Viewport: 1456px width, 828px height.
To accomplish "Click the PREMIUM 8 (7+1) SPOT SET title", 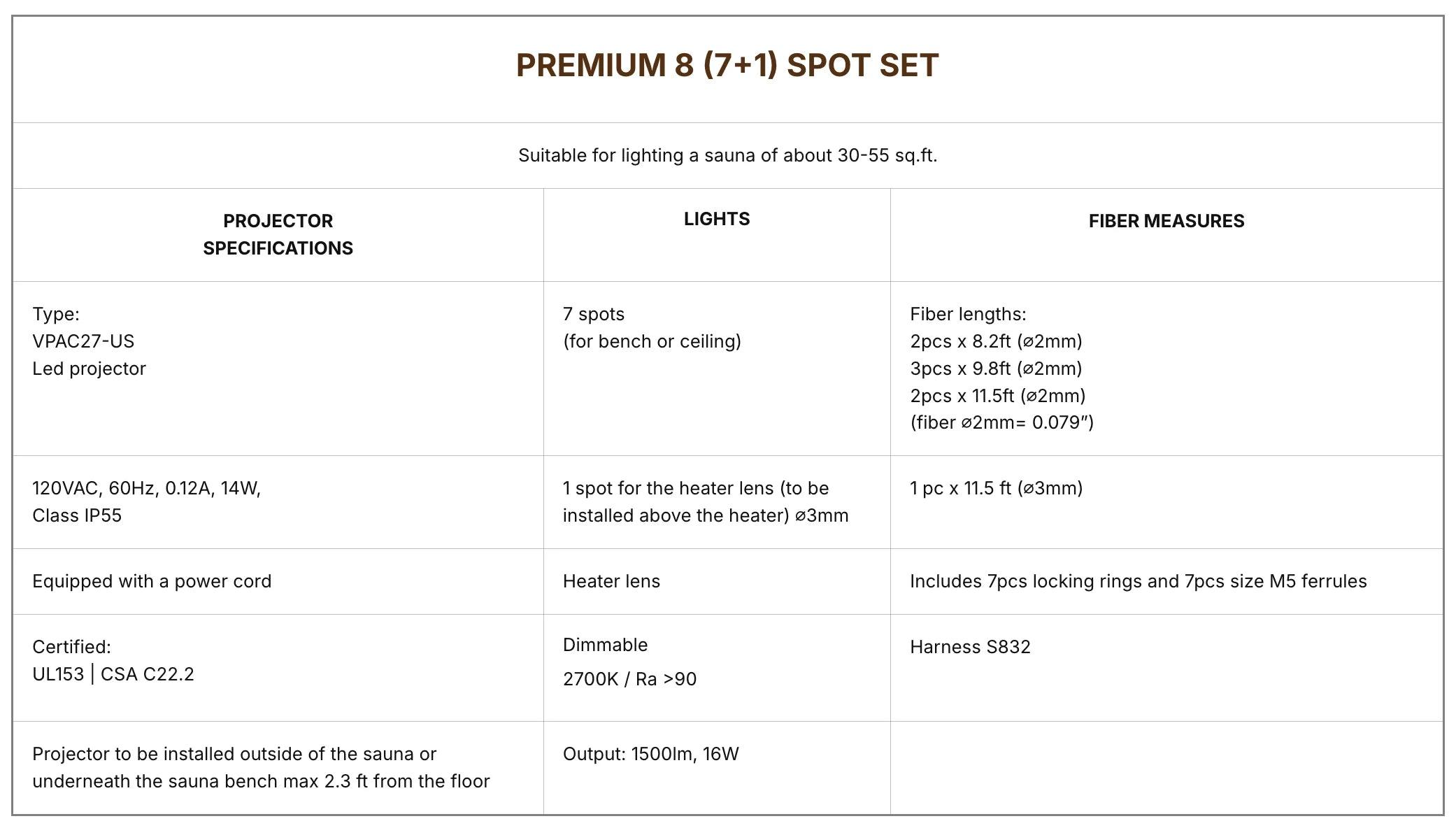I will [x=727, y=65].
